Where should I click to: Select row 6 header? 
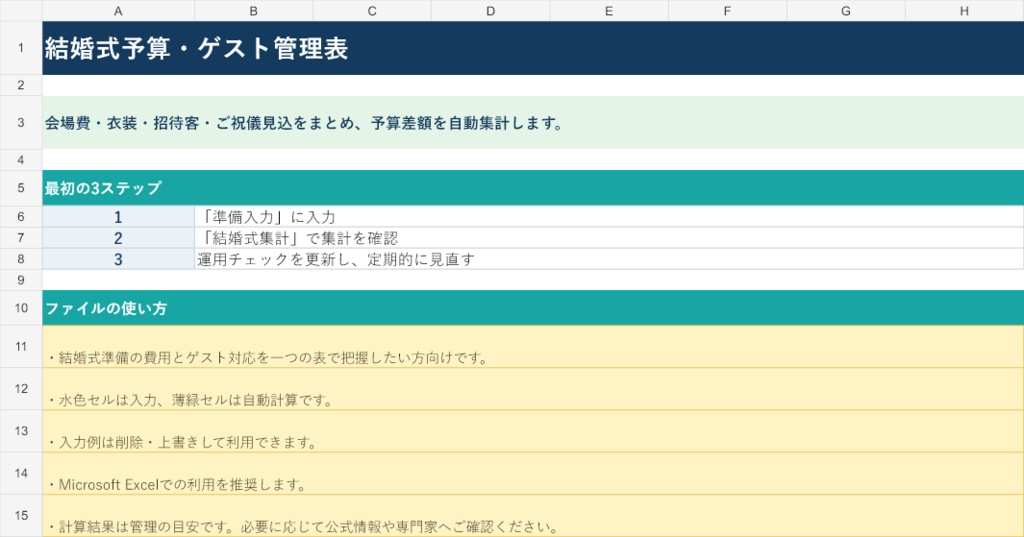click(x=21, y=216)
